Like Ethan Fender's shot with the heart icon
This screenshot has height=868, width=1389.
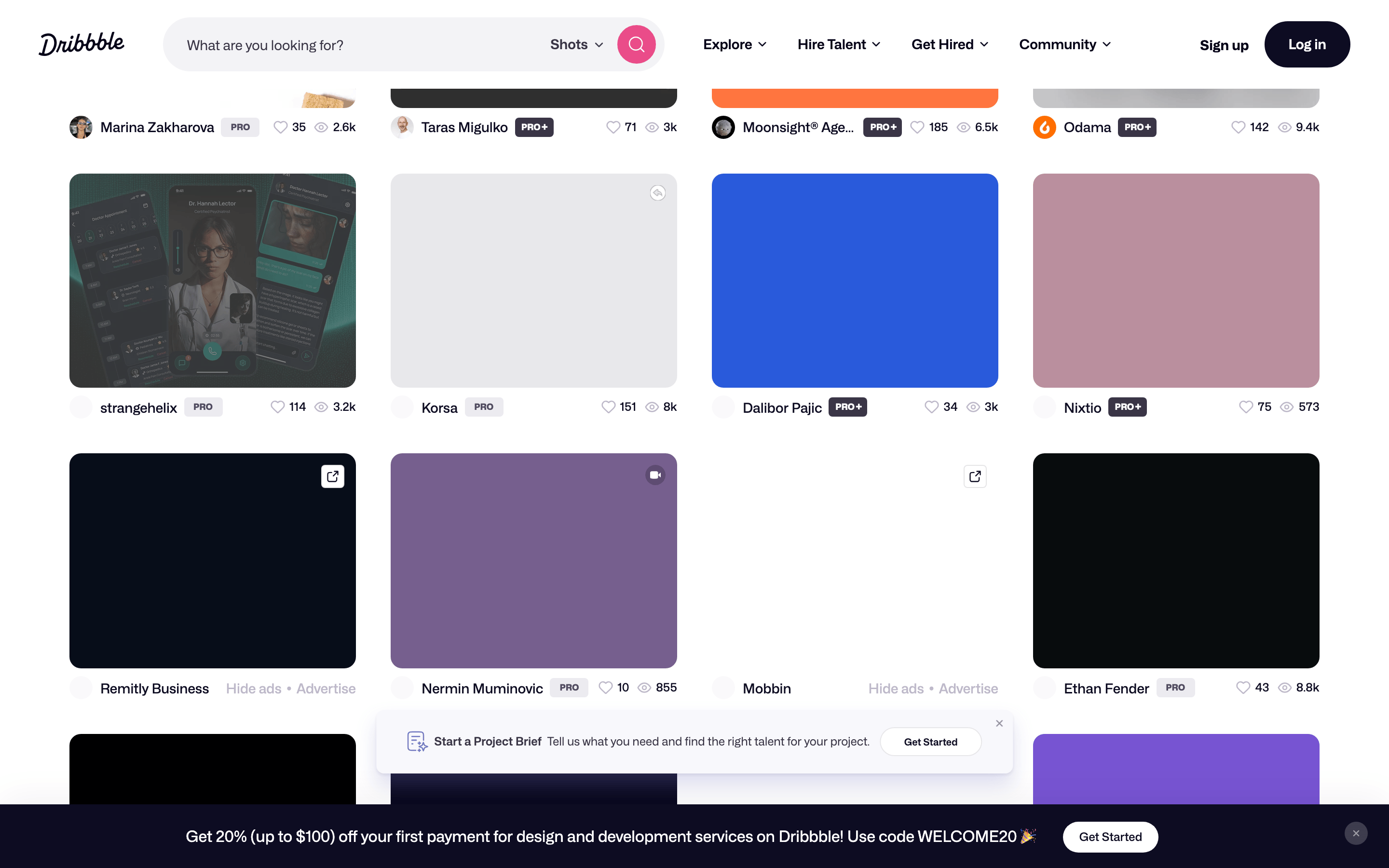click(1243, 687)
